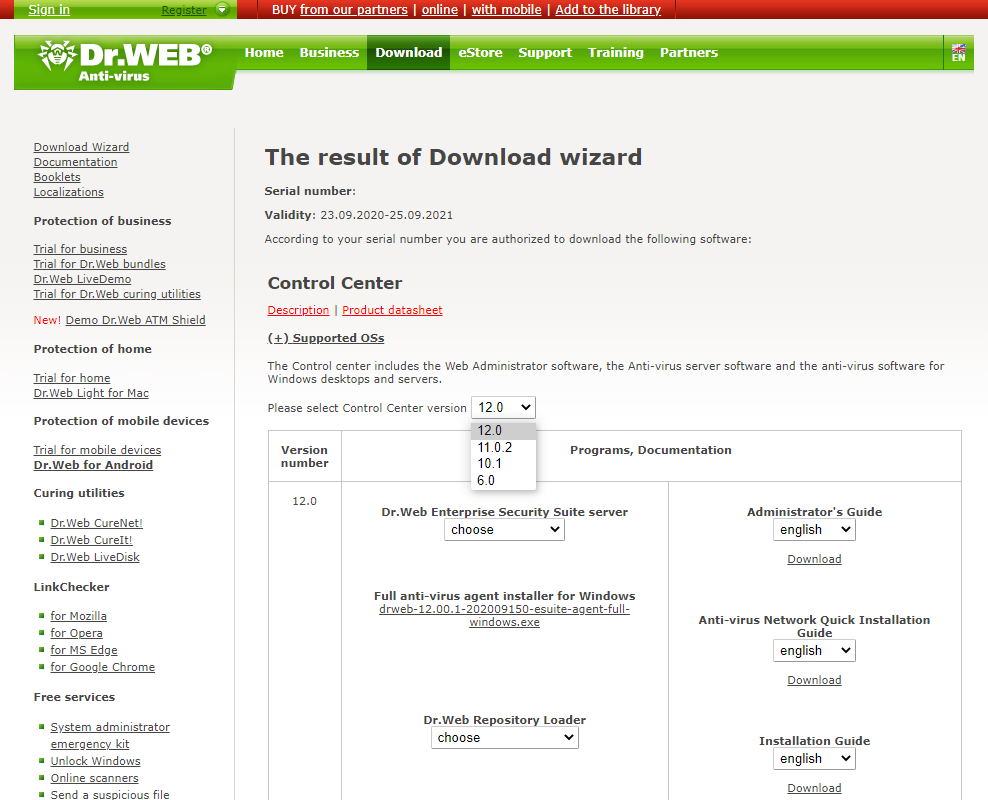Screen dimensions: 988x800
Task: Open Unlock Windows link
Action: coord(95,761)
